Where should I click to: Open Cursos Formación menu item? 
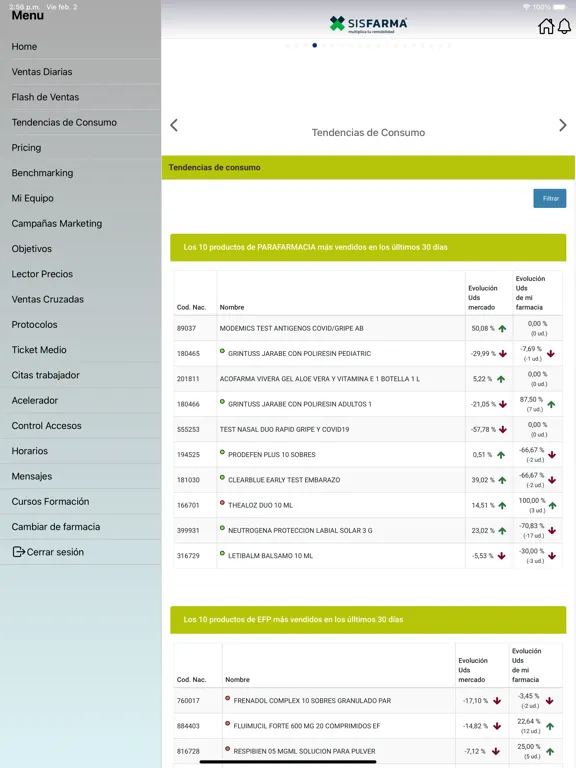(80, 502)
